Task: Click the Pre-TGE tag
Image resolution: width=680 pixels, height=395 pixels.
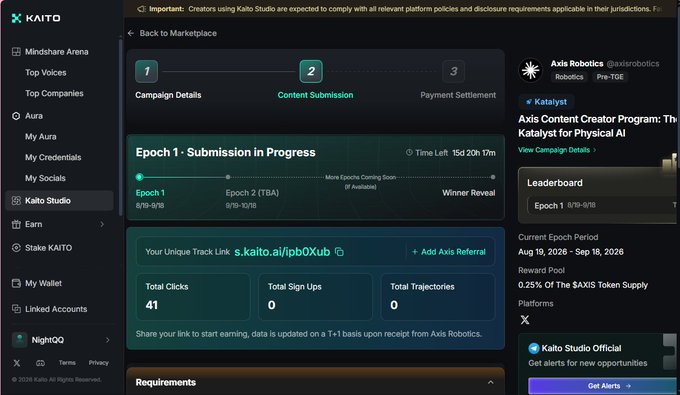Action: pos(610,77)
